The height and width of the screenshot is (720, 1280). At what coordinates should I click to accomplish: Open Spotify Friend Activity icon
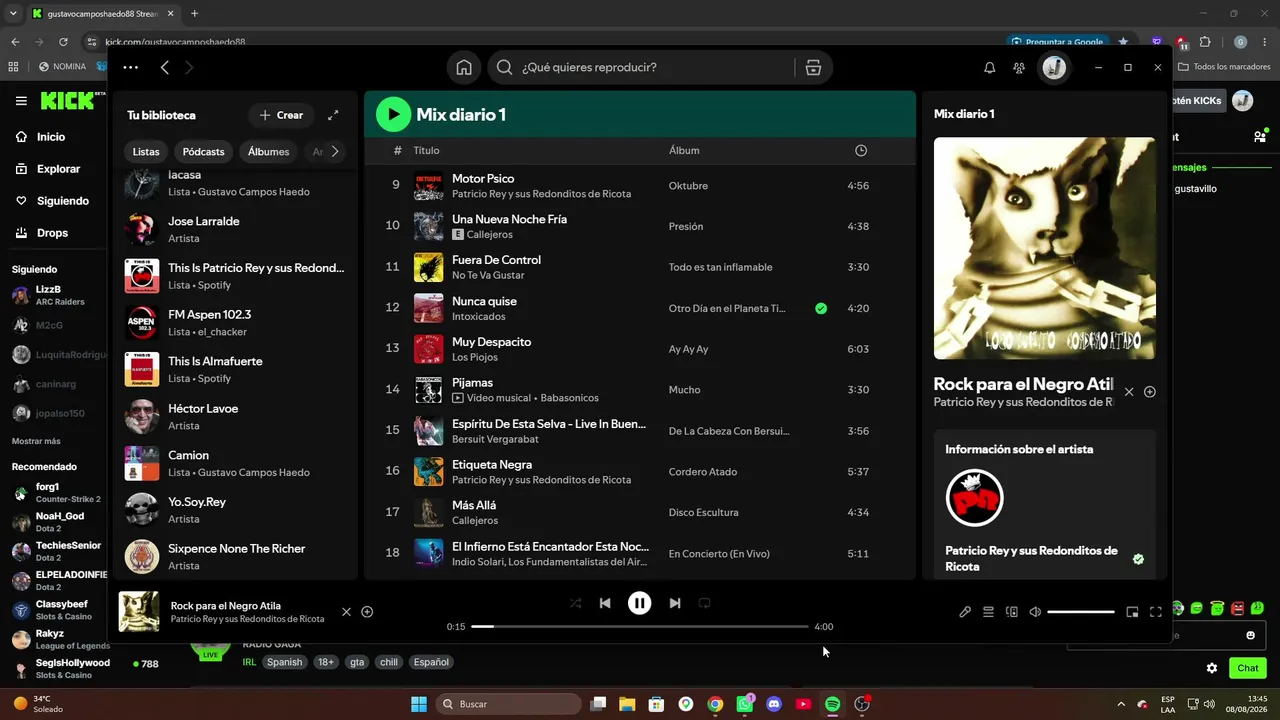(x=1019, y=67)
